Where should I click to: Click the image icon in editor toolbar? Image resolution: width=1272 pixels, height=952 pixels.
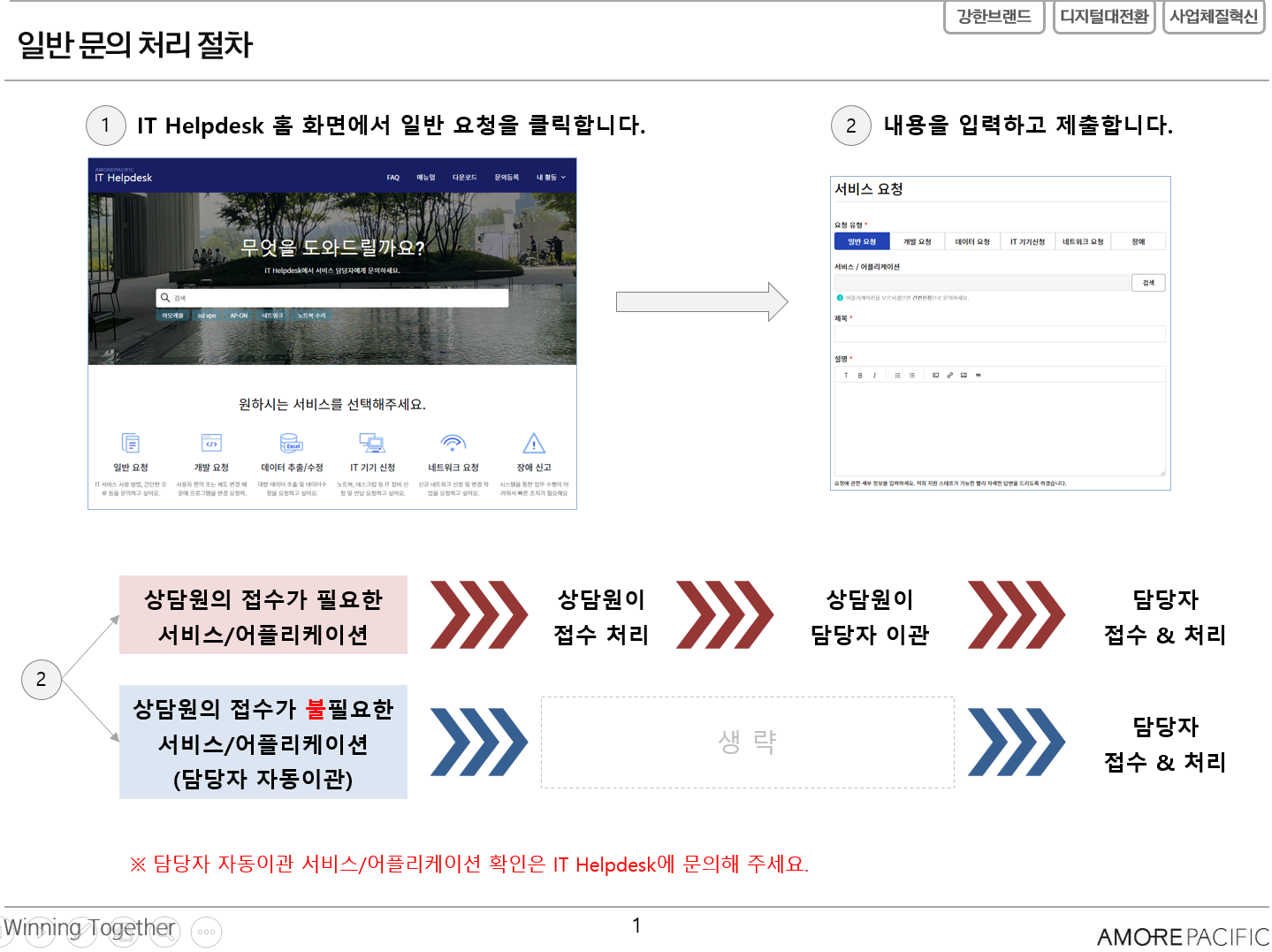pyautogui.click(x=964, y=376)
